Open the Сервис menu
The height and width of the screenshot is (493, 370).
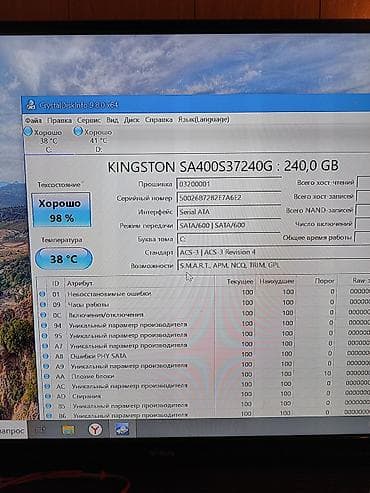point(89,120)
